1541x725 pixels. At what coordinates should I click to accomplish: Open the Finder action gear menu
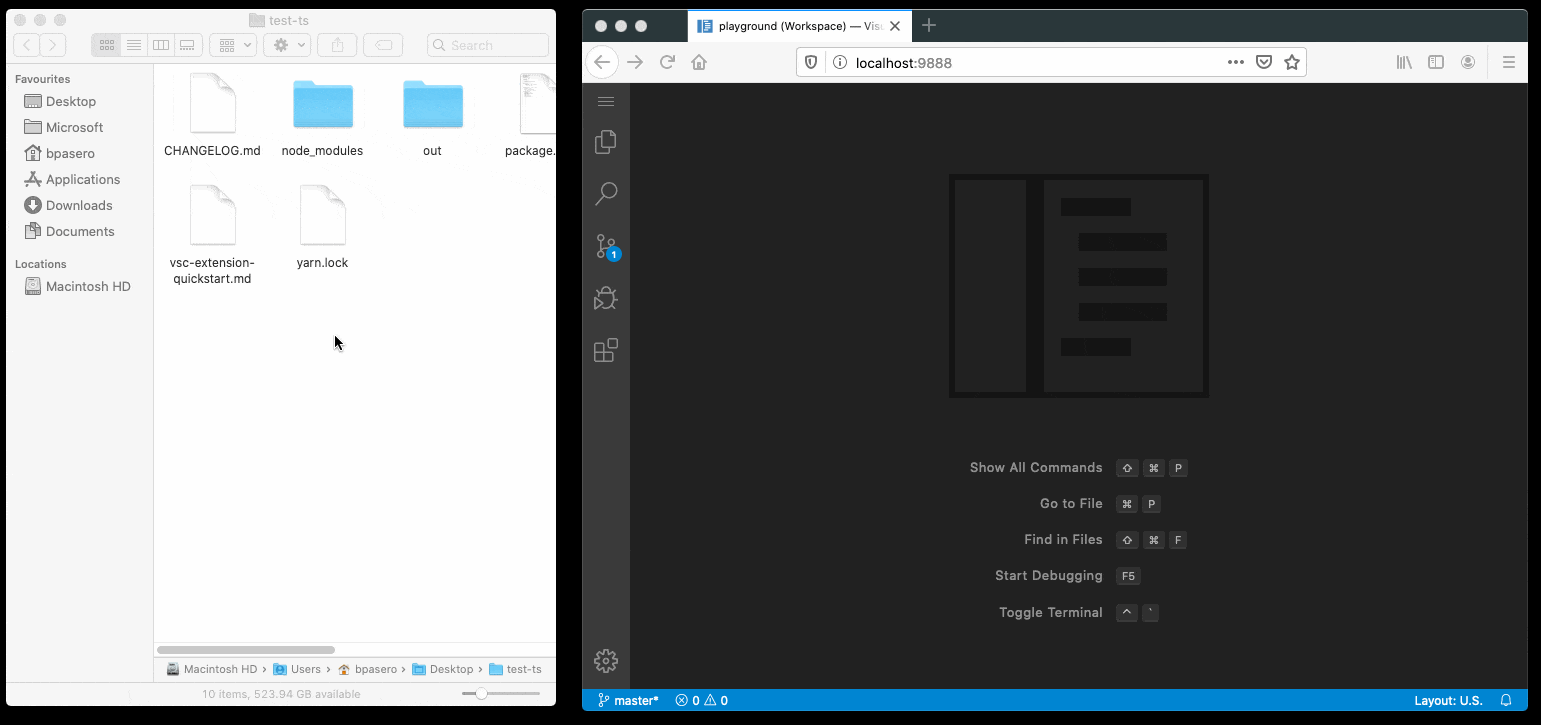point(287,44)
